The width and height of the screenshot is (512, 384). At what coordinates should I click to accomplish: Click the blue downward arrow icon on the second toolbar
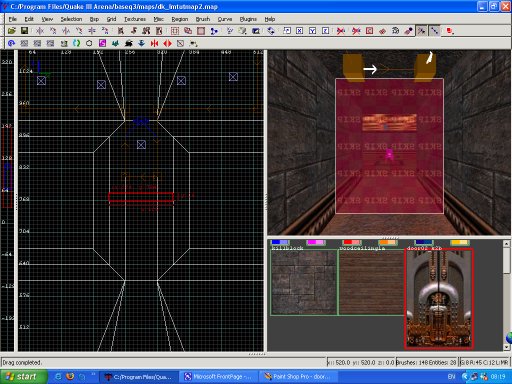click(x=141, y=43)
